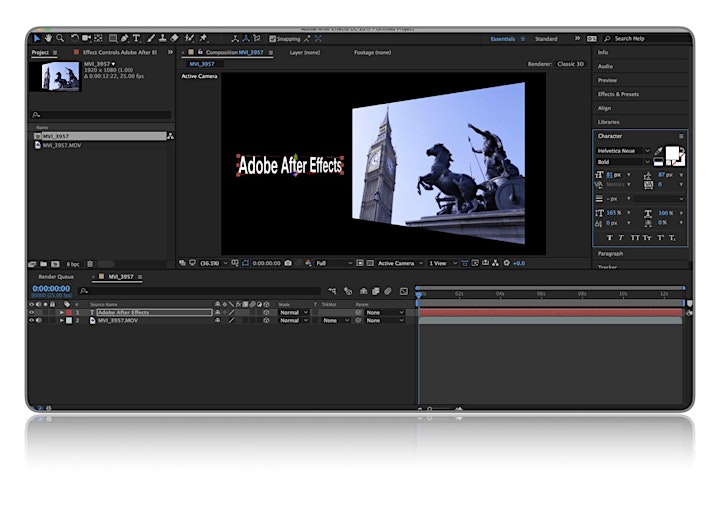Toggle All Caps in Character panel

[635, 238]
